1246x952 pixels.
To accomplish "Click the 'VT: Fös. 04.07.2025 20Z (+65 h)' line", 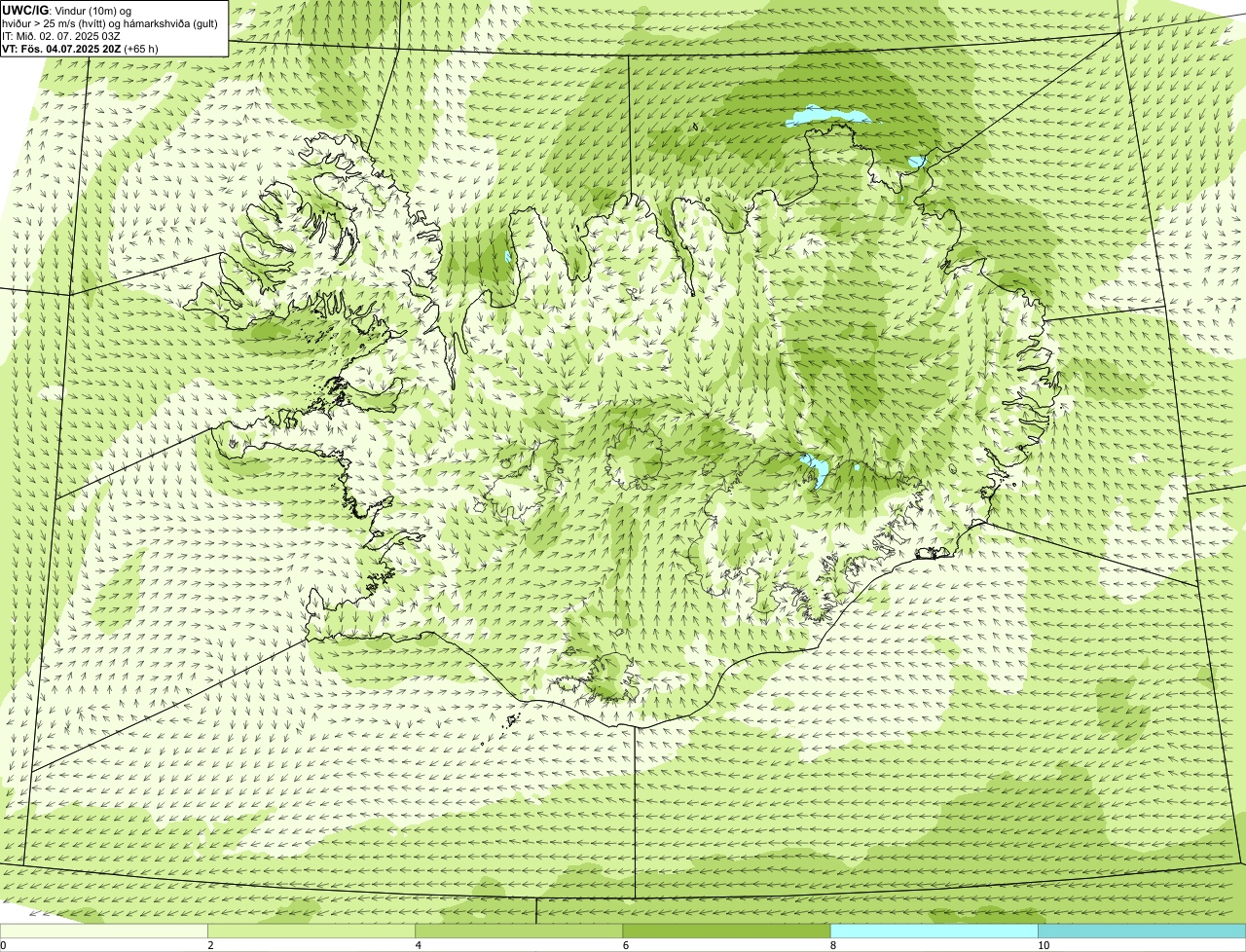I will tap(81, 49).
